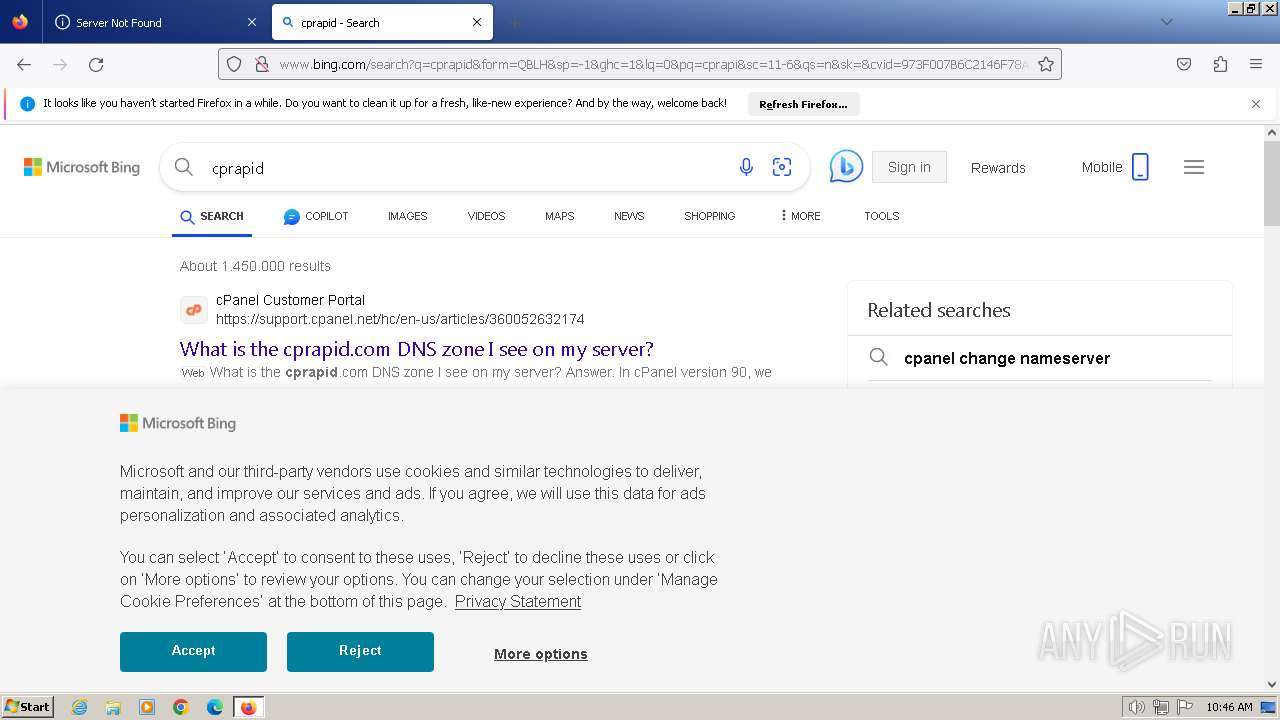Viewport: 1280px width, 720px height.
Task: Launch Google Chrome from the taskbar
Action: coord(181,707)
